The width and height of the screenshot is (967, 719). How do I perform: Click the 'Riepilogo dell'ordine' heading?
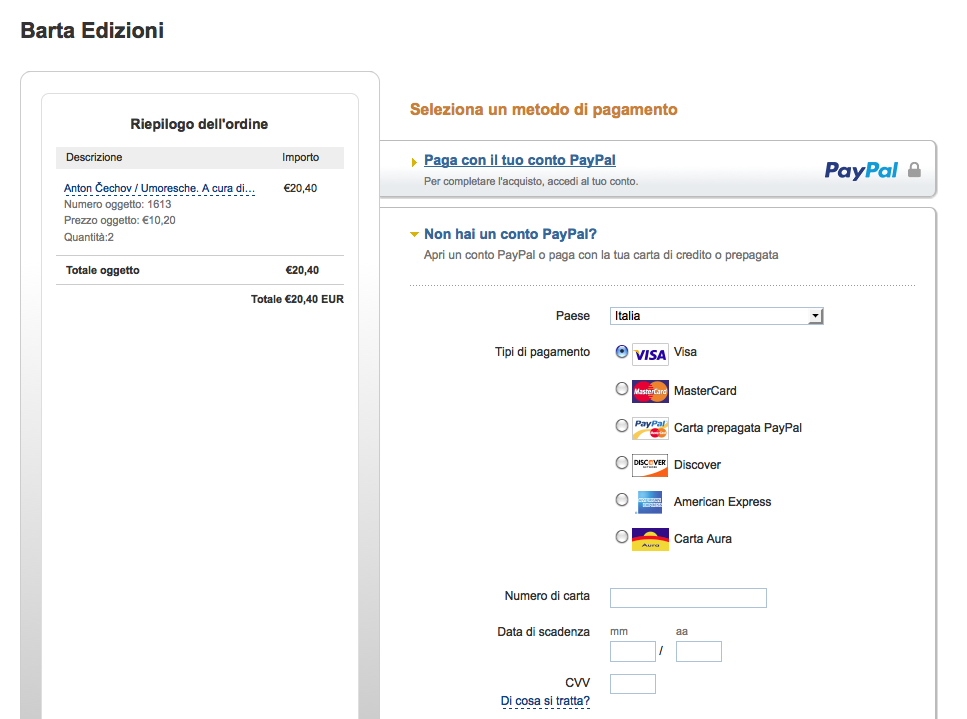199,124
